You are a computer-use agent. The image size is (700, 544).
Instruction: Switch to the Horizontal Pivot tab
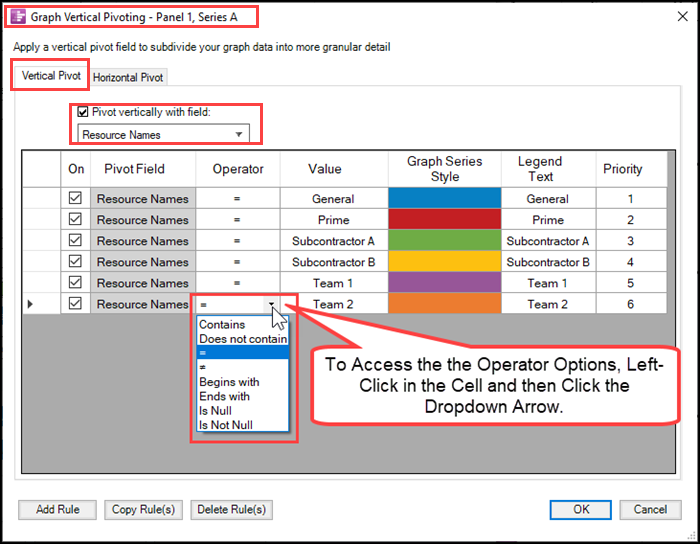coord(128,77)
